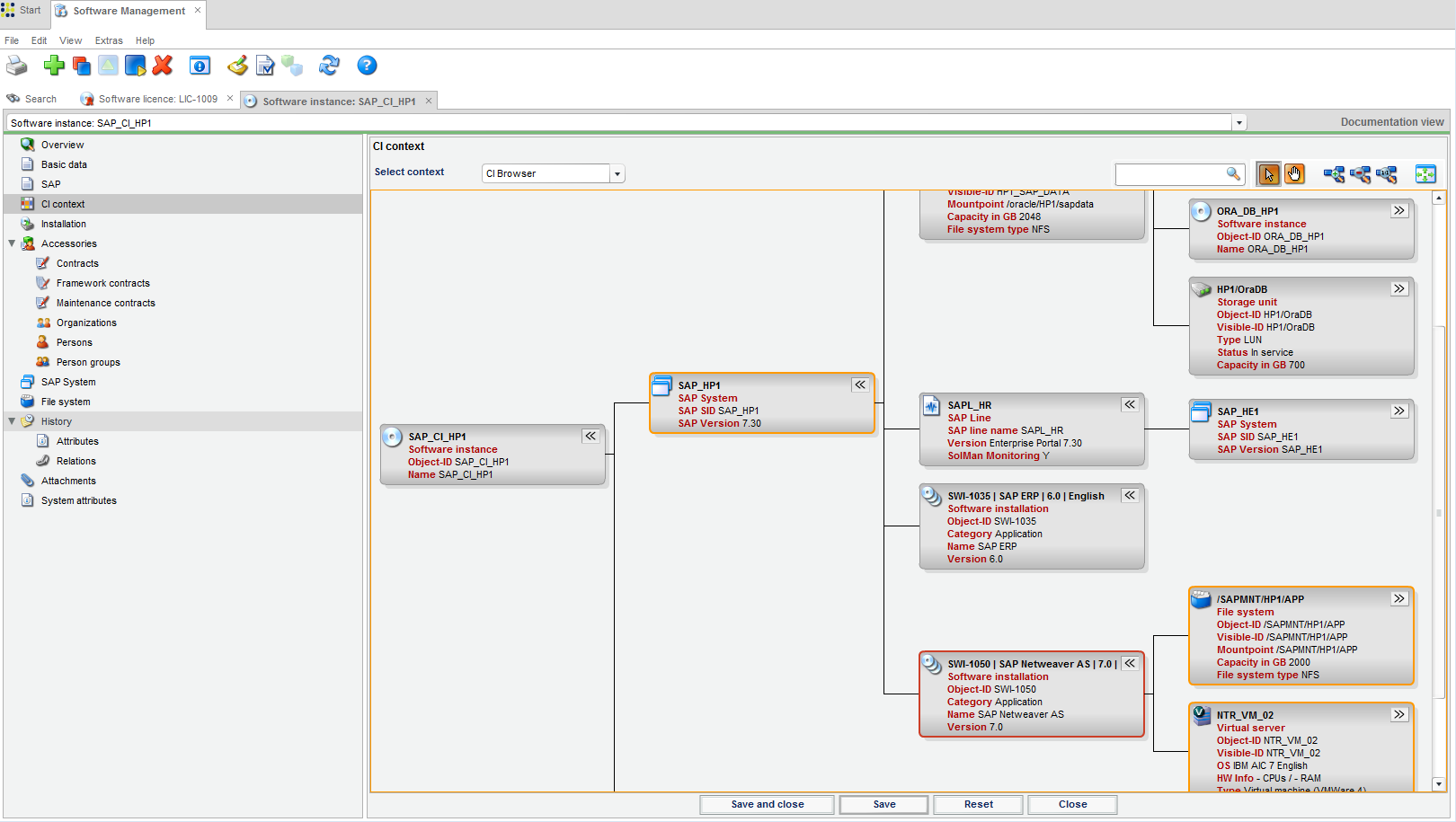Click the green plus New icon
This screenshot has height=822, width=1456.
click(x=54, y=66)
